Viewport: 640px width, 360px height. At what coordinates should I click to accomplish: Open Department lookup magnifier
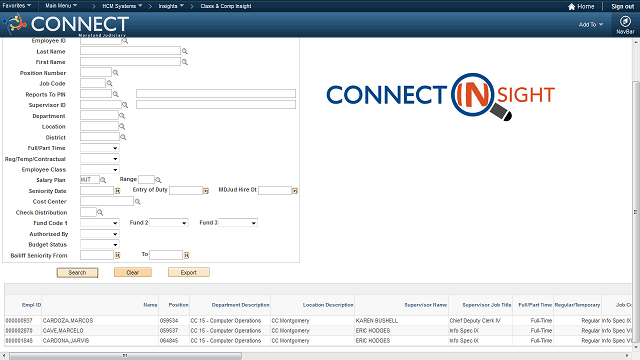tap(122, 116)
